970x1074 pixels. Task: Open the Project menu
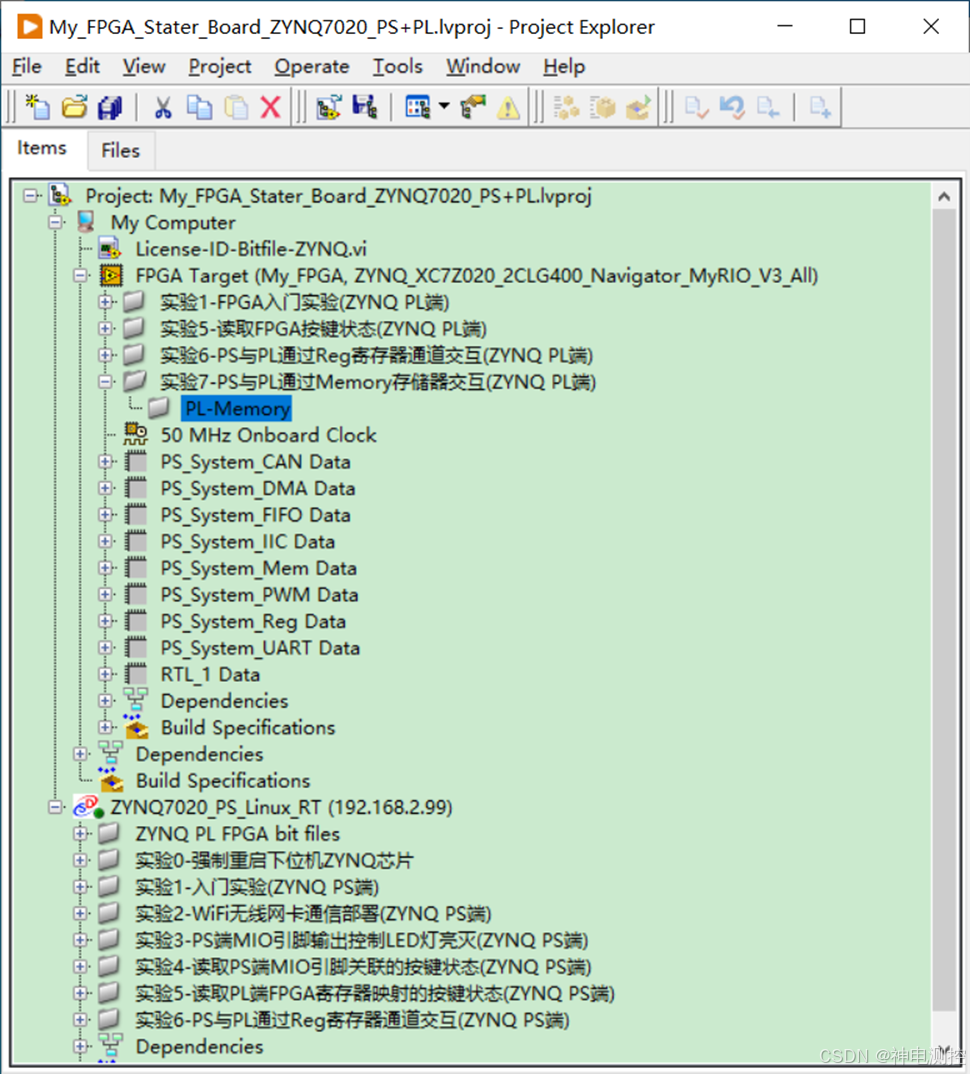point(220,66)
